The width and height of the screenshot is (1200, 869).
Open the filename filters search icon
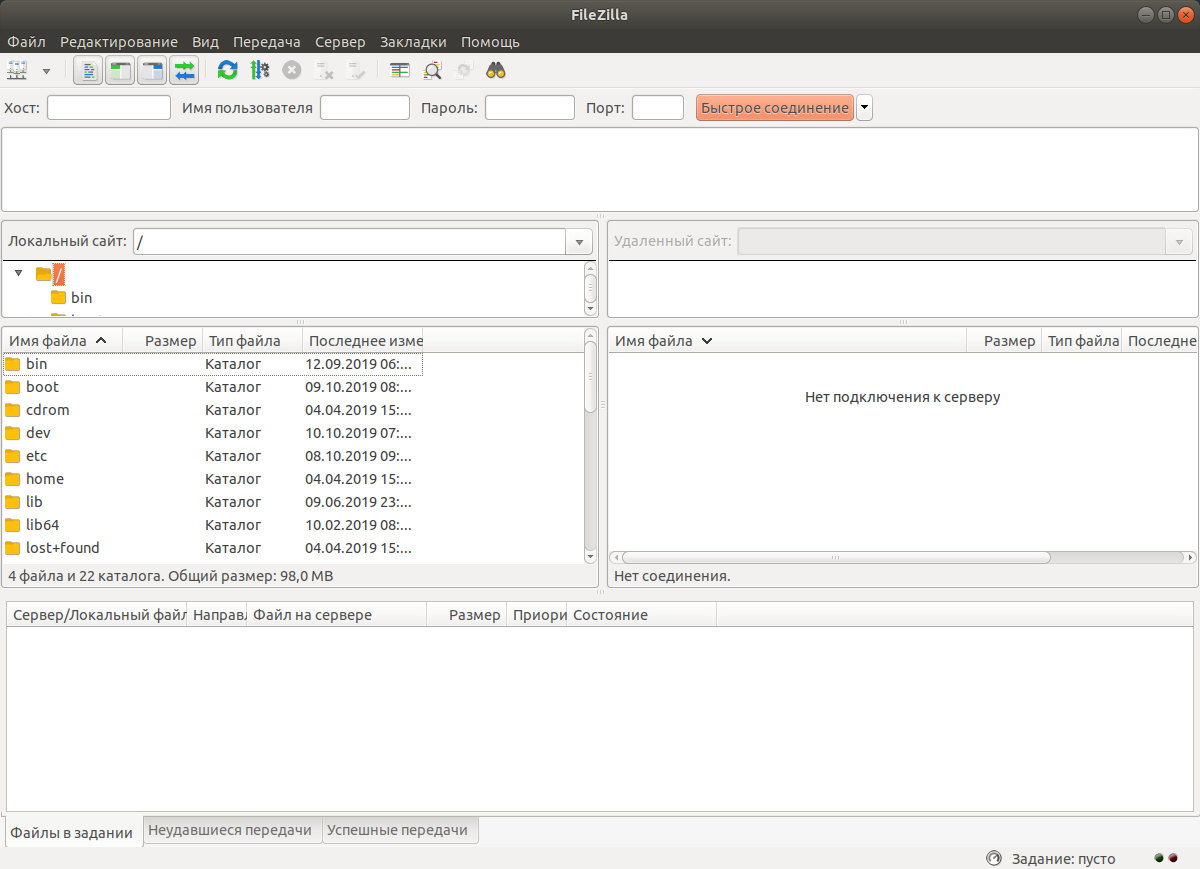[432, 71]
